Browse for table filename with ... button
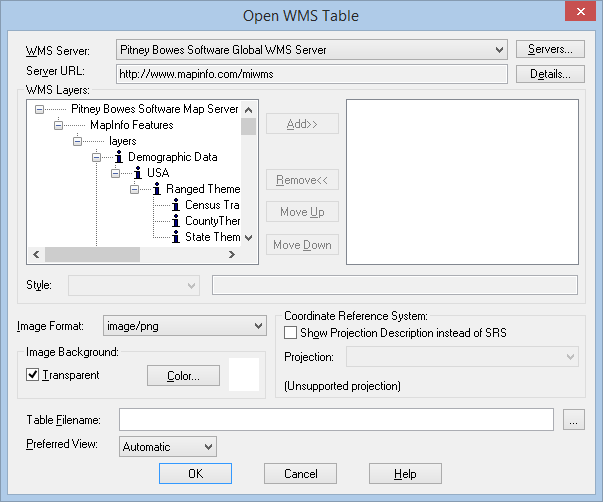Image resolution: width=603 pixels, height=502 pixels. (x=574, y=419)
